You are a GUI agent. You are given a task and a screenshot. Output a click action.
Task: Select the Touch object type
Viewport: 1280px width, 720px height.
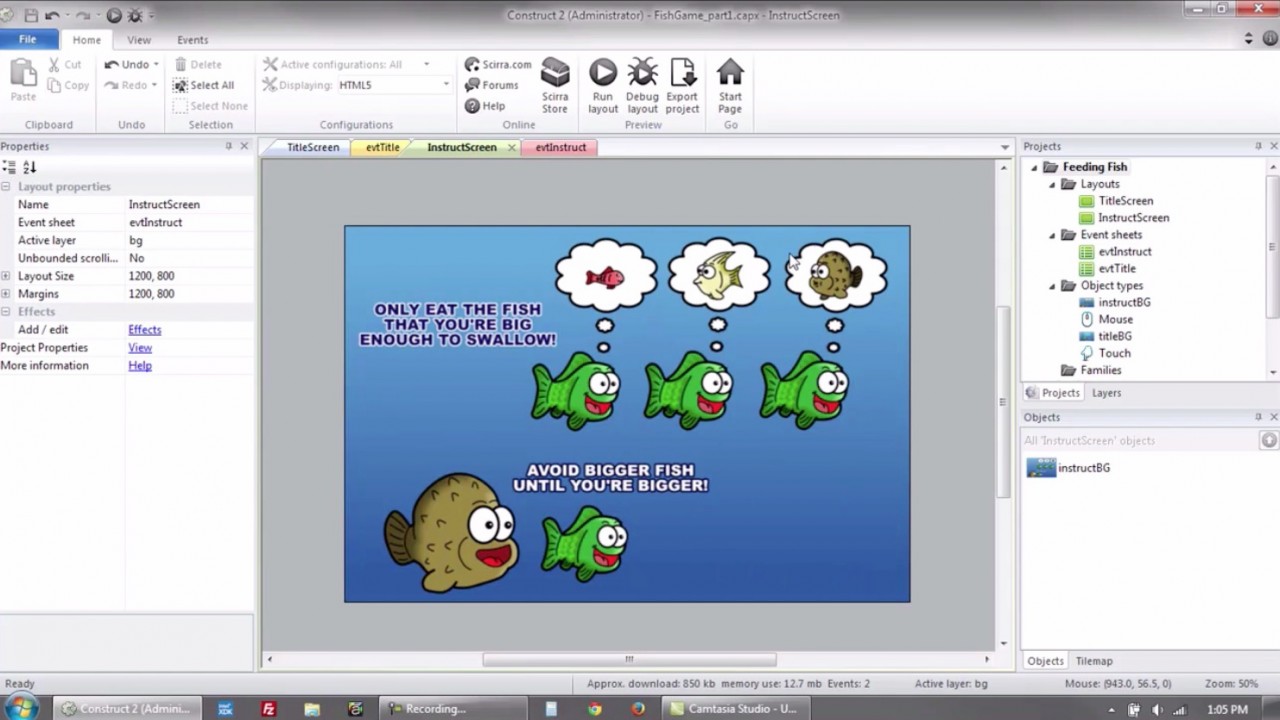coord(1114,353)
